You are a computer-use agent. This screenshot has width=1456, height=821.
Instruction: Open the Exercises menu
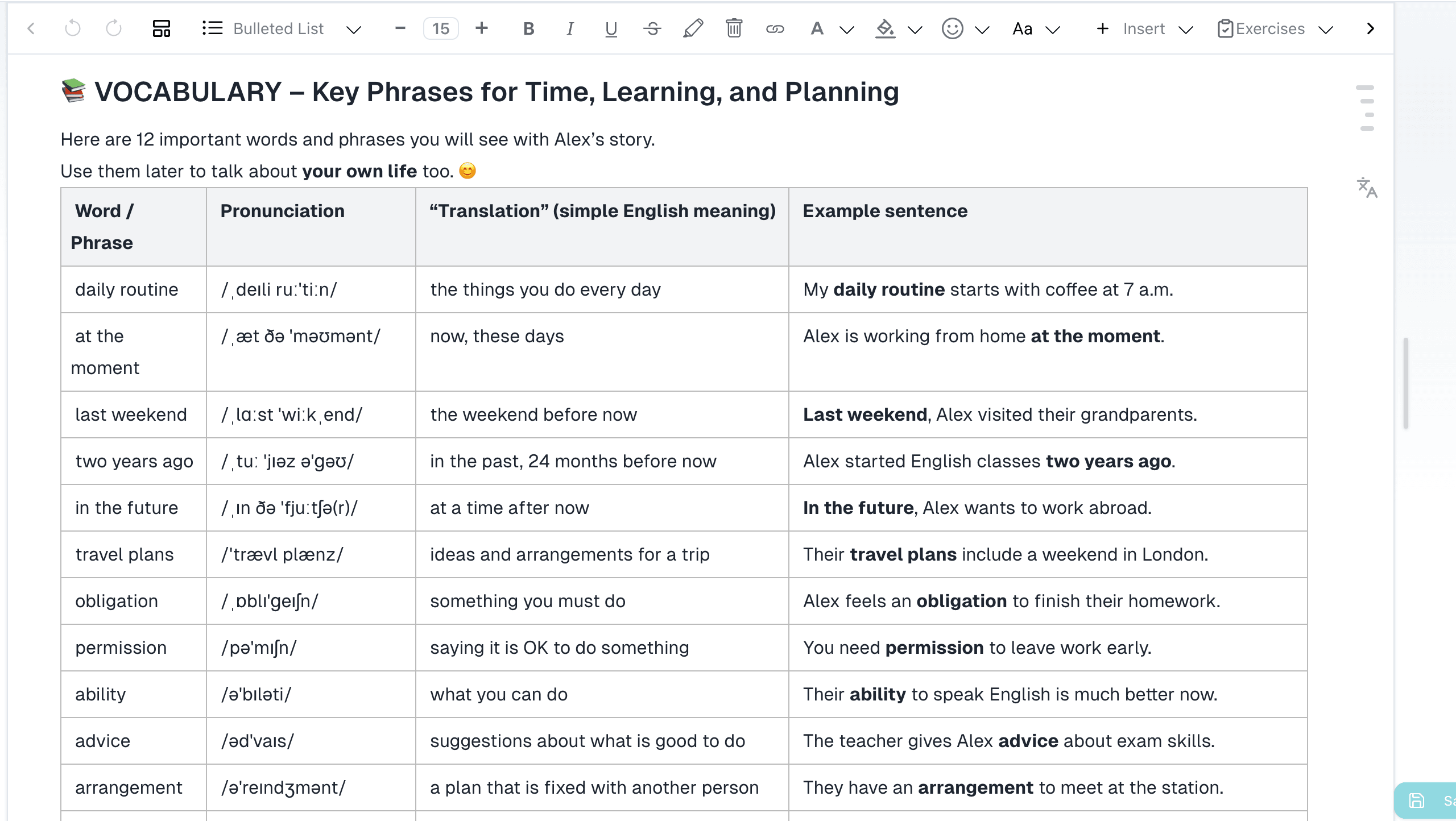coord(1269,28)
